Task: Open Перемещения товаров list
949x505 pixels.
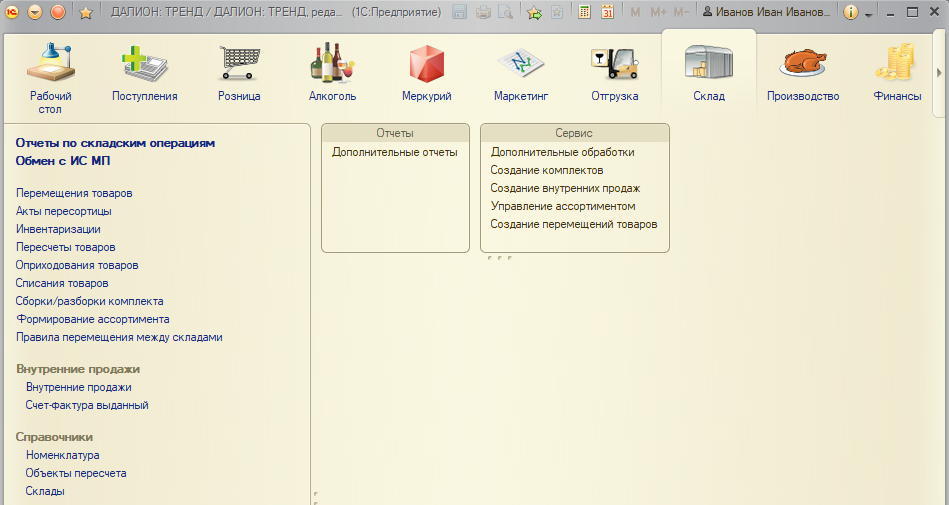Action: (74, 193)
